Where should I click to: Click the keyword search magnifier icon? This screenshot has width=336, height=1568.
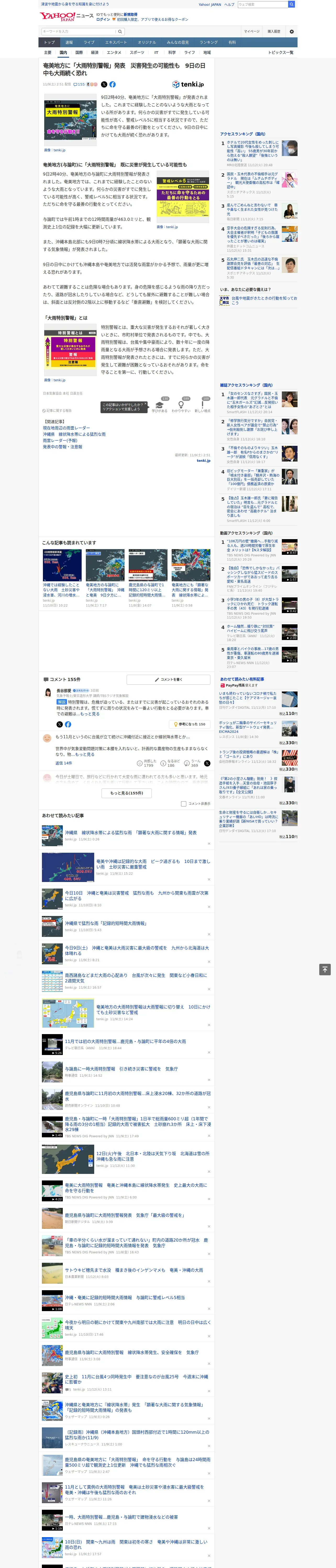coord(120,31)
